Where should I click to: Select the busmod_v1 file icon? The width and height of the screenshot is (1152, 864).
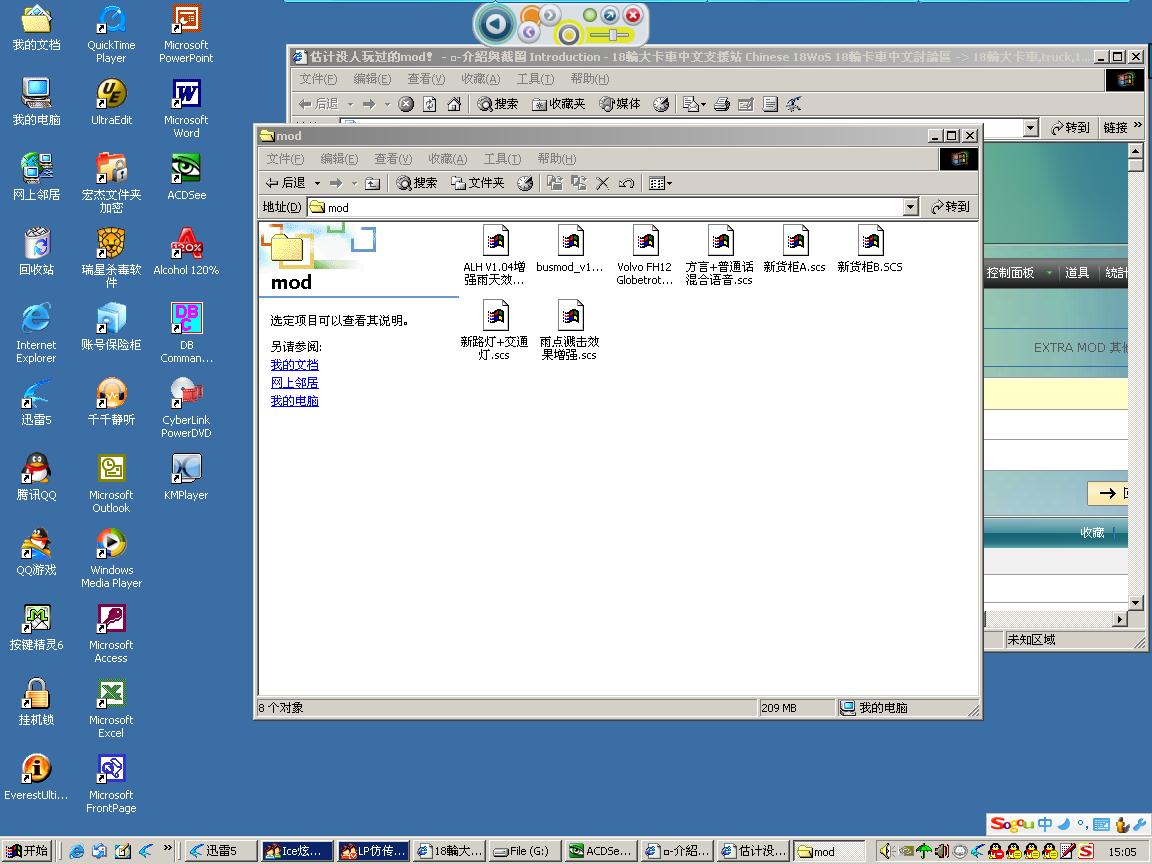coord(570,243)
